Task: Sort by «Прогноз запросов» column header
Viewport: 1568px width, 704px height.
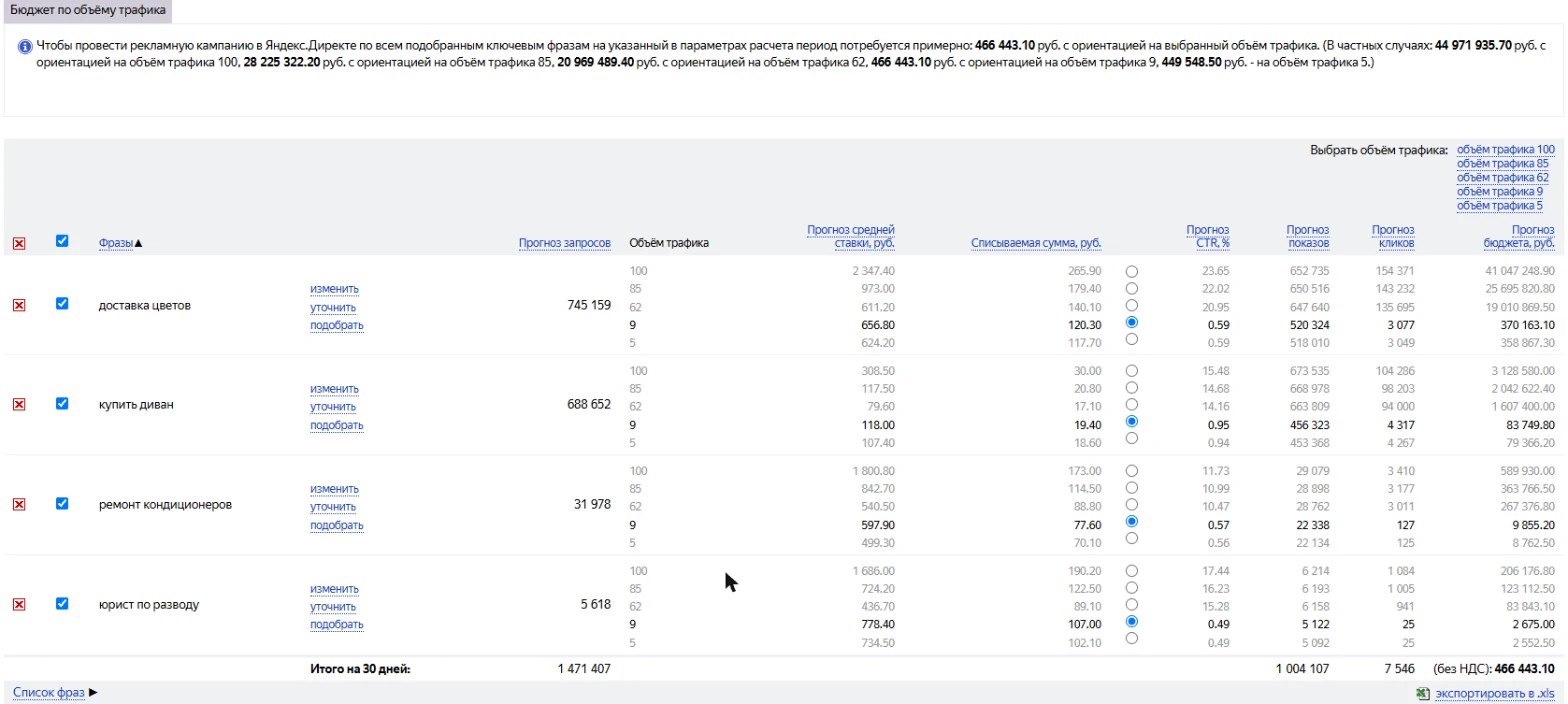Action: [565, 243]
